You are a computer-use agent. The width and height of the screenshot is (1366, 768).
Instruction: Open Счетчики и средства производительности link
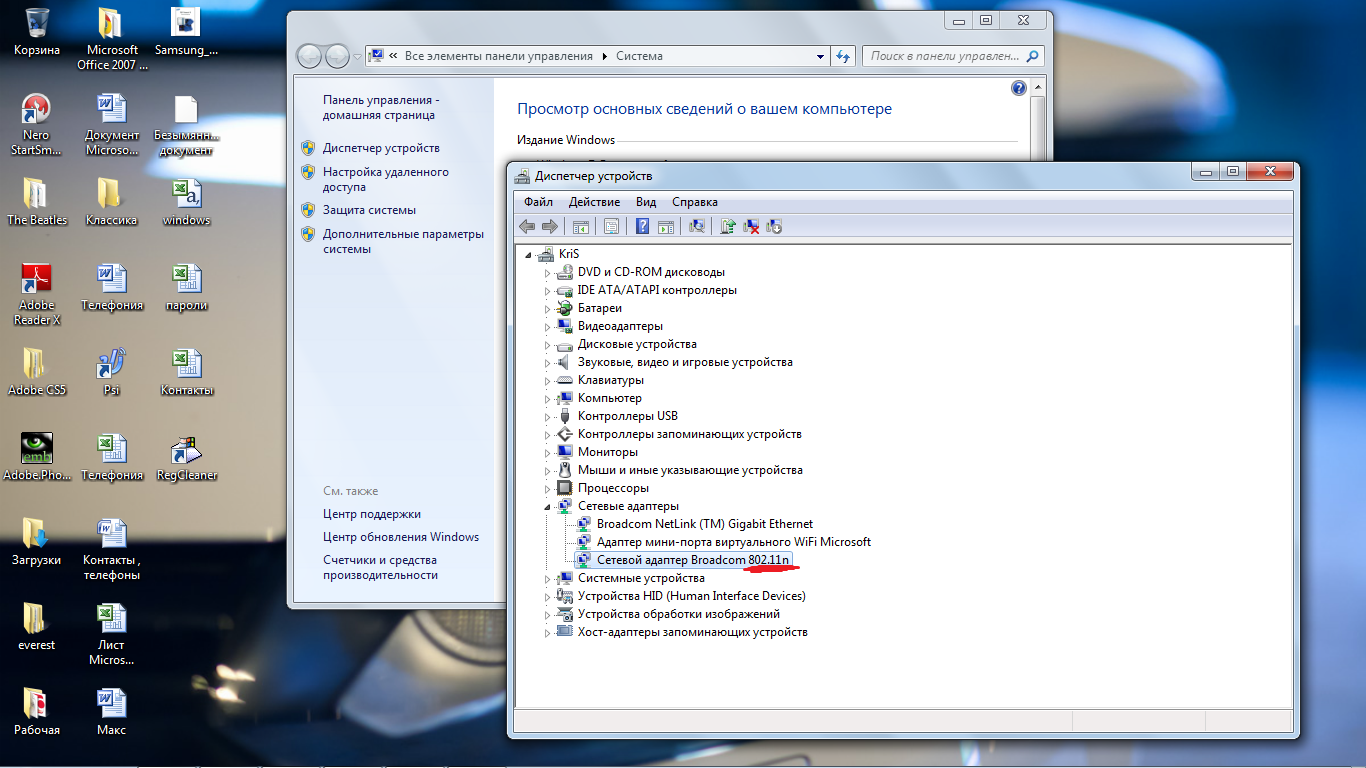[380, 568]
